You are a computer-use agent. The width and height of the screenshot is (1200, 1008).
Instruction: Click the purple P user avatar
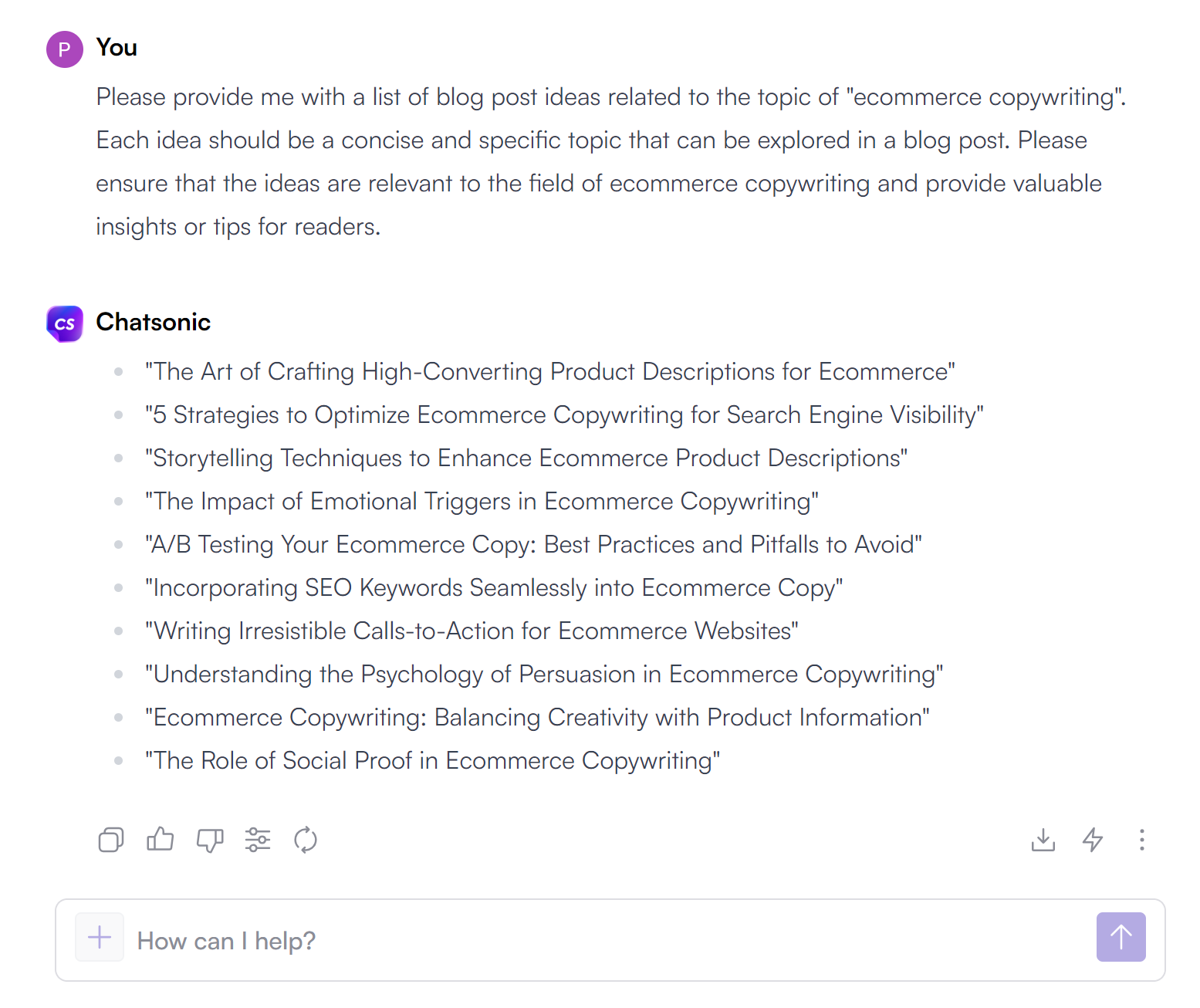pyautogui.click(x=65, y=49)
